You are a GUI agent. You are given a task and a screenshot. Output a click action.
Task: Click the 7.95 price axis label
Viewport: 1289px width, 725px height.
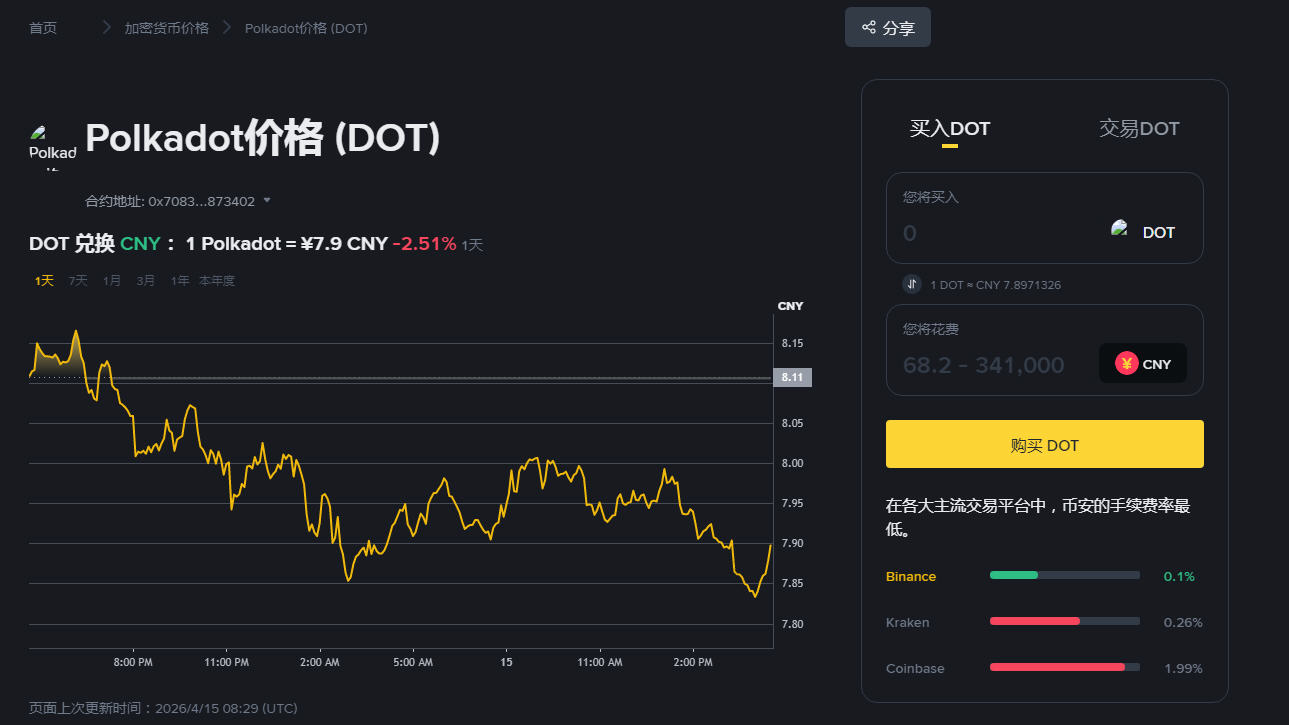pos(792,503)
